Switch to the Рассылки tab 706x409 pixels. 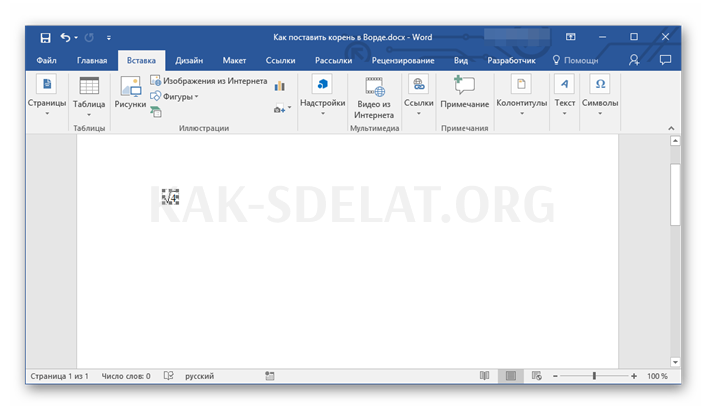[333, 60]
